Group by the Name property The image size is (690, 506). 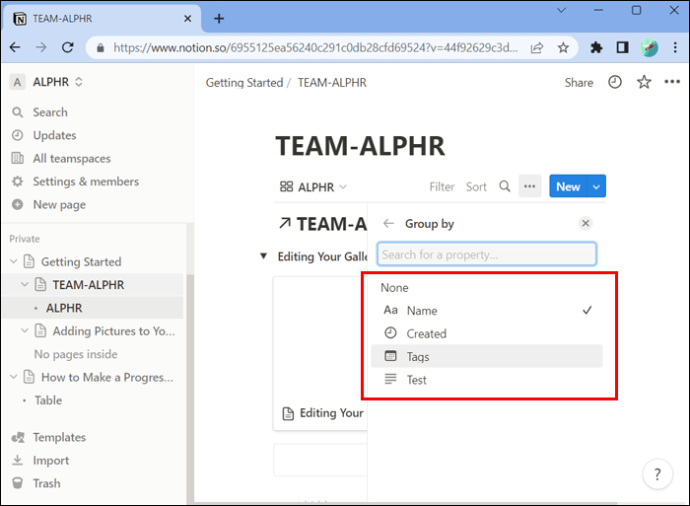[487, 311]
